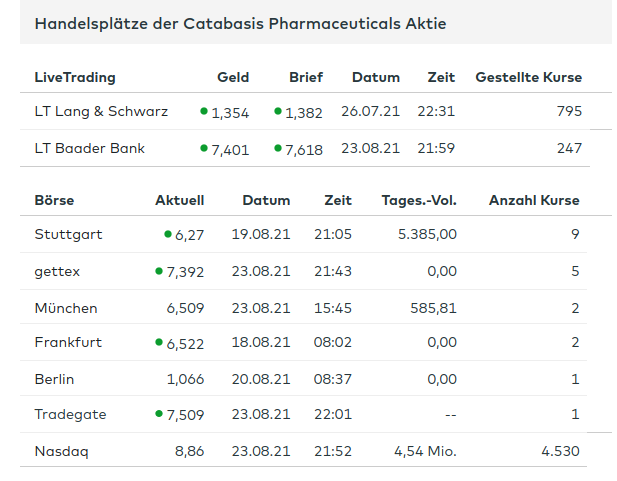Viewport: 617px width, 481px height.
Task: Click green live indicator in Frankfurt row
Action: pos(158,342)
